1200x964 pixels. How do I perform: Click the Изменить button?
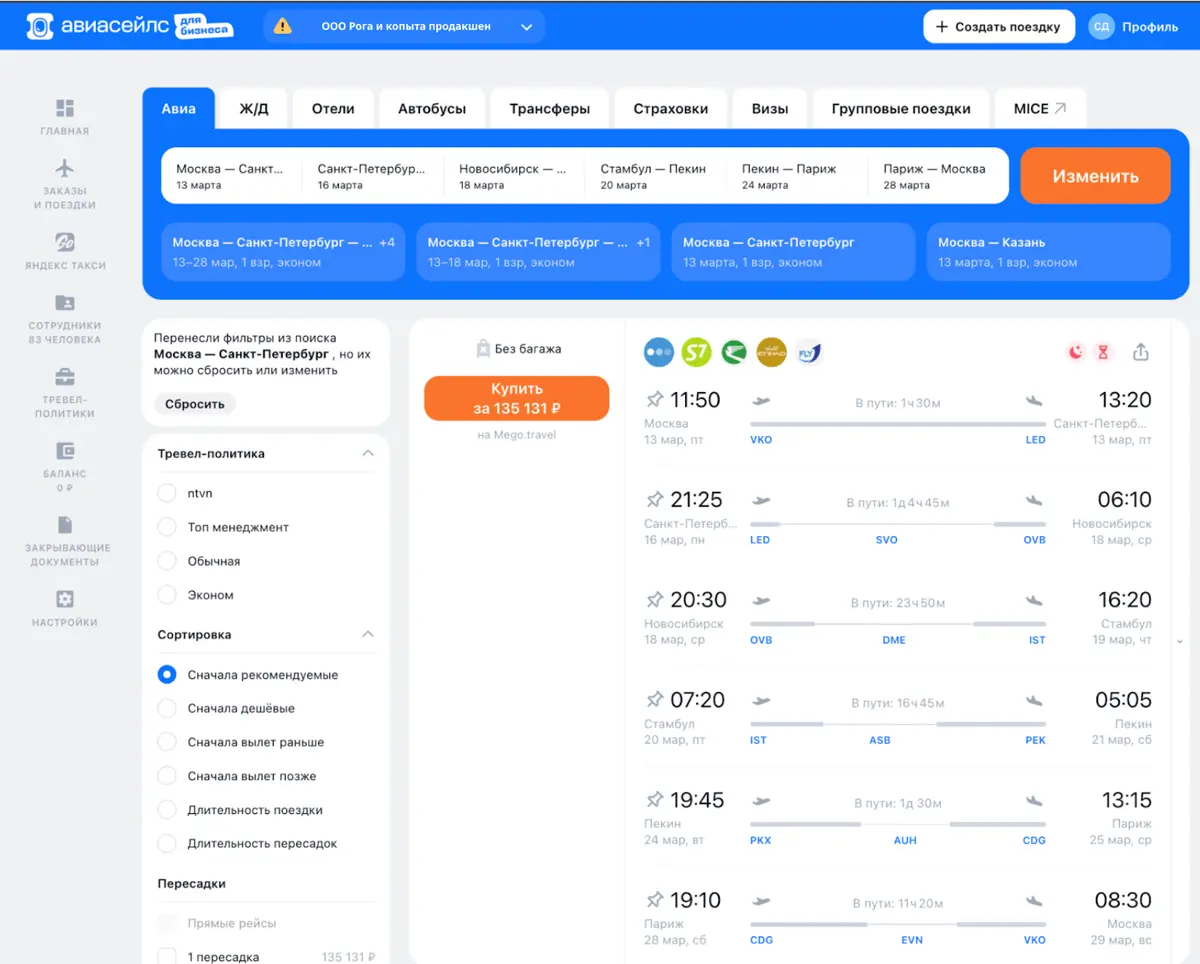tap(1095, 175)
